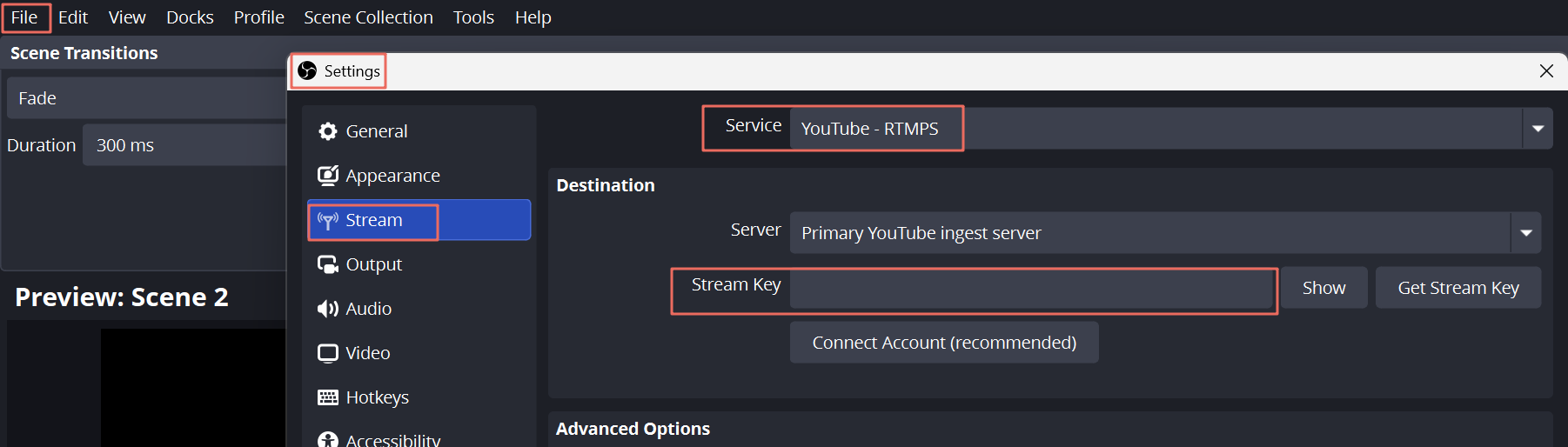Click Connect Account (recommended) button
Image resolution: width=1568 pixels, height=447 pixels.
(x=944, y=343)
